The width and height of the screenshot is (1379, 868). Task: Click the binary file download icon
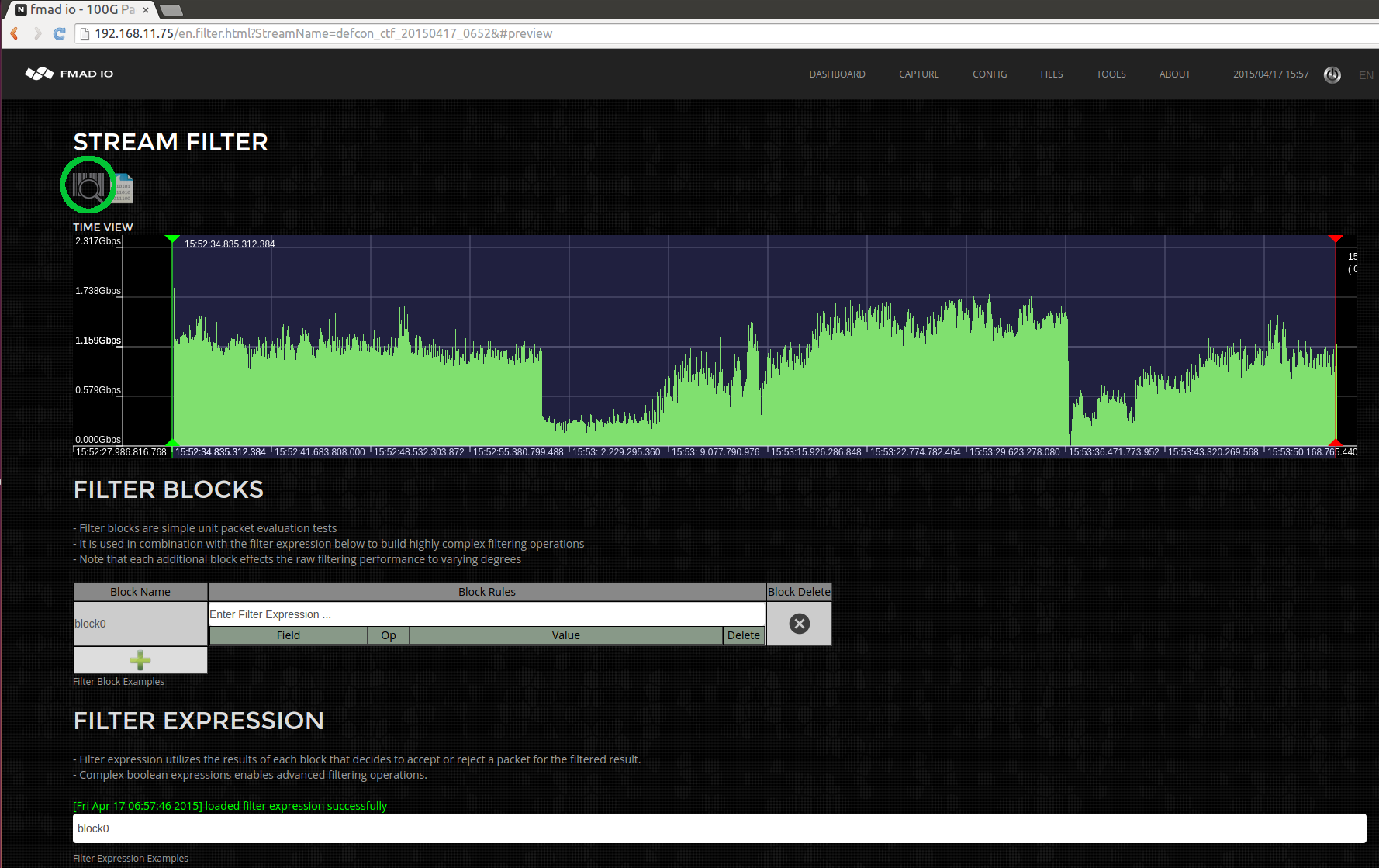(124, 188)
